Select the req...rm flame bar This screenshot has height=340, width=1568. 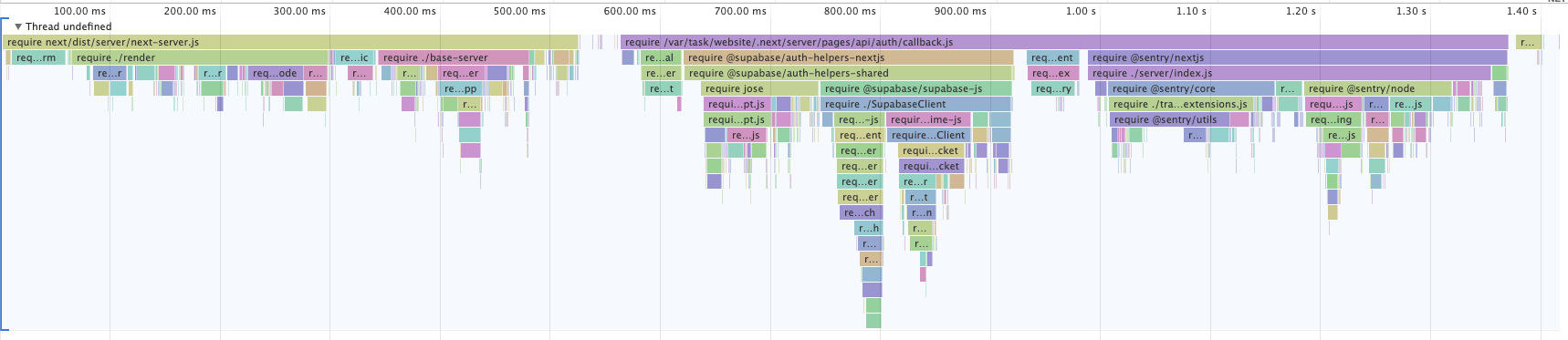(x=38, y=57)
